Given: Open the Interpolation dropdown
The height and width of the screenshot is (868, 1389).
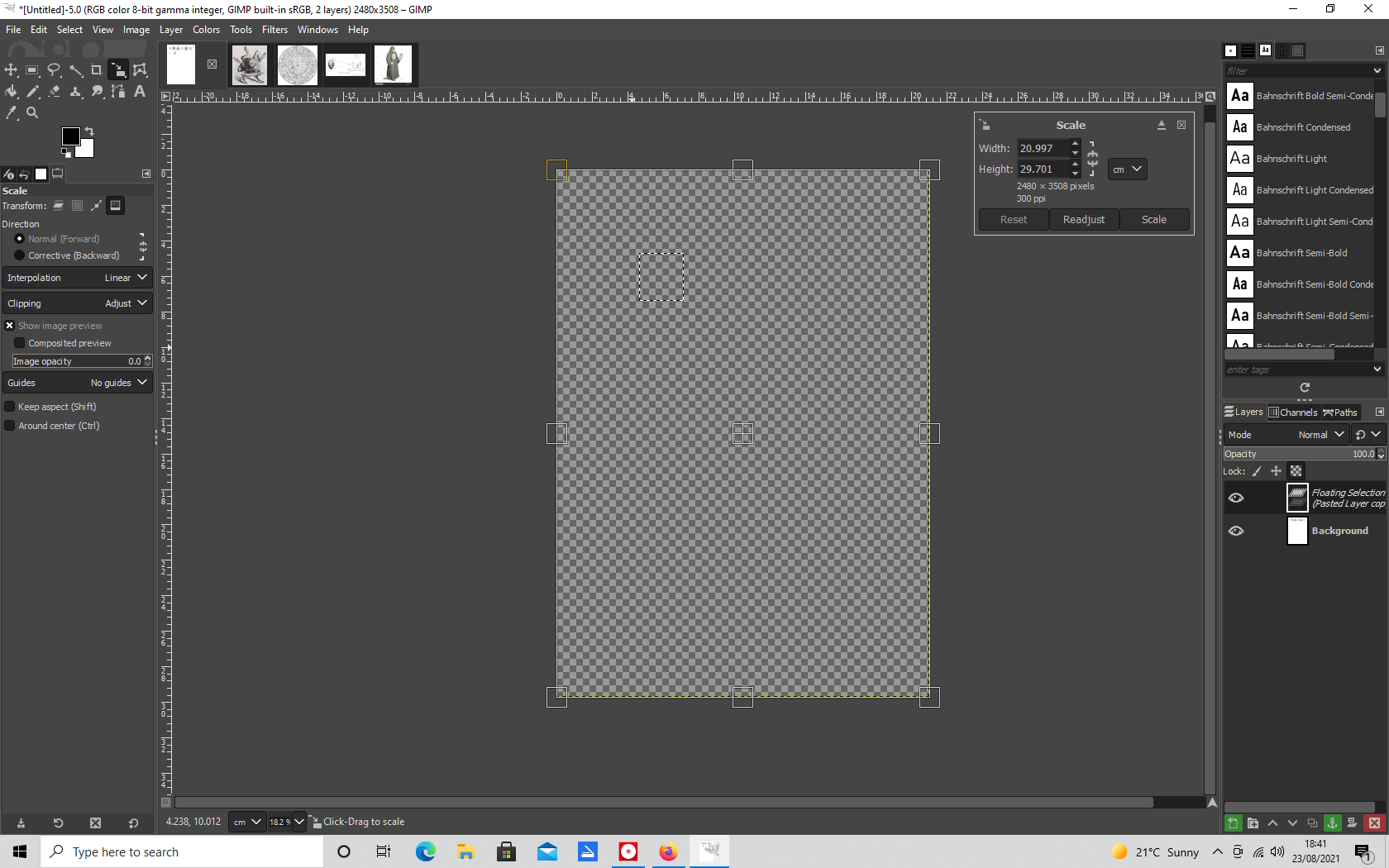Looking at the screenshot, I should [x=78, y=278].
